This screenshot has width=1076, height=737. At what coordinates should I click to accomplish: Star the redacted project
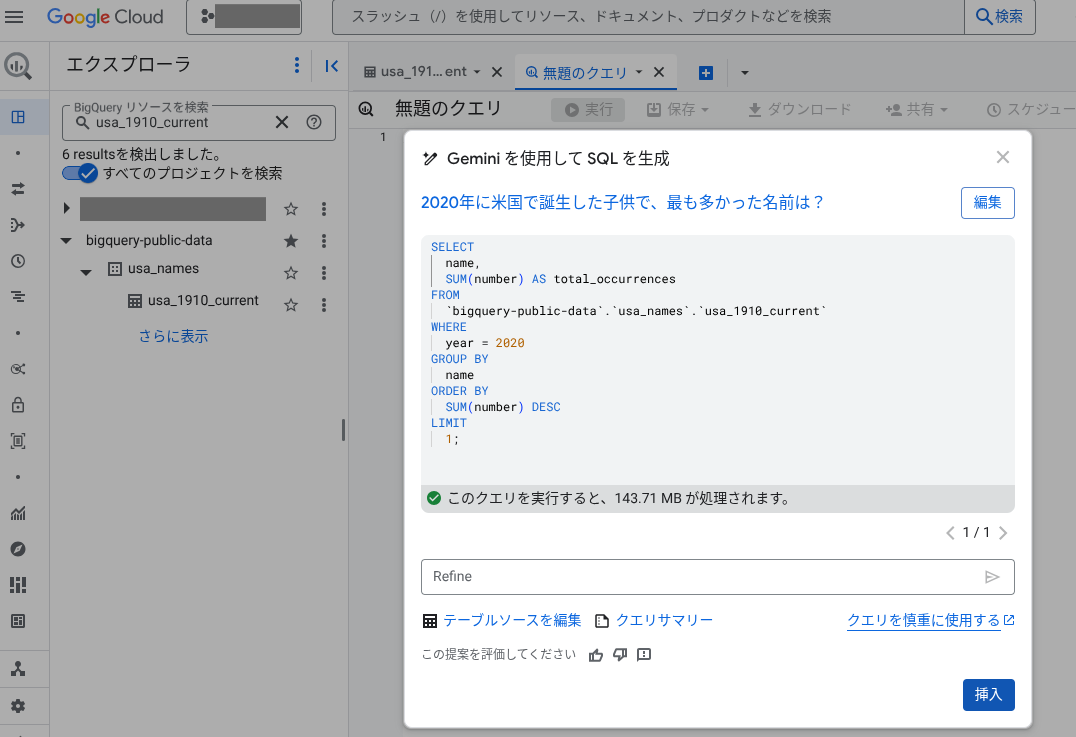pos(291,209)
